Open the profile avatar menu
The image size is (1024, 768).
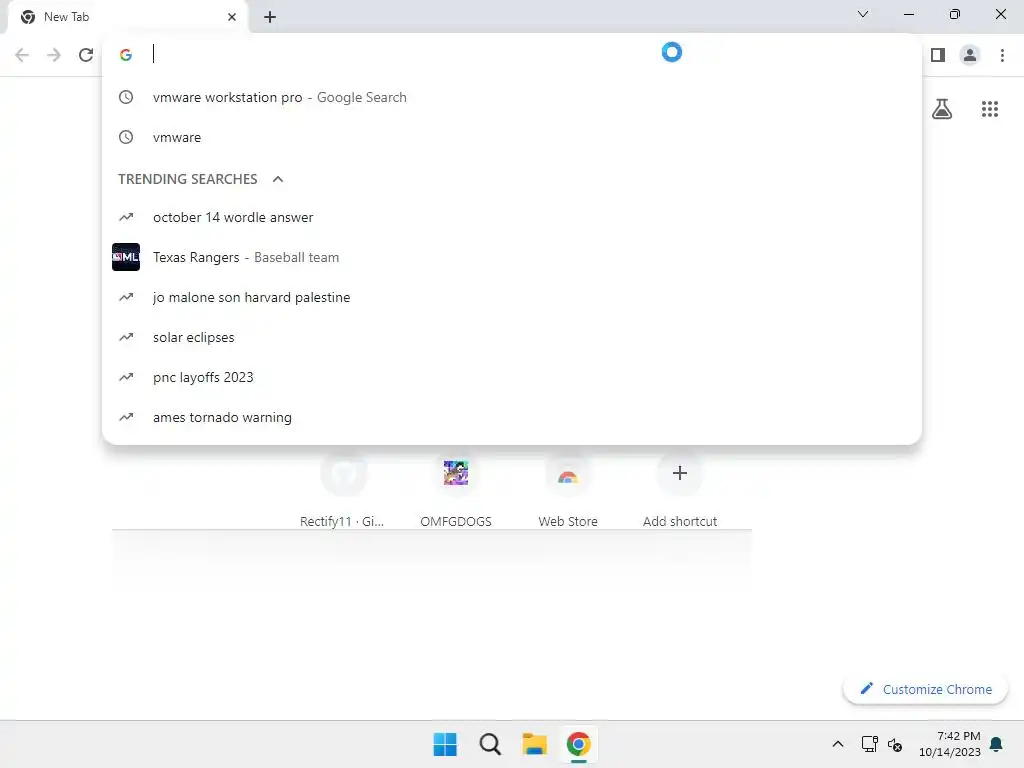click(x=970, y=55)
